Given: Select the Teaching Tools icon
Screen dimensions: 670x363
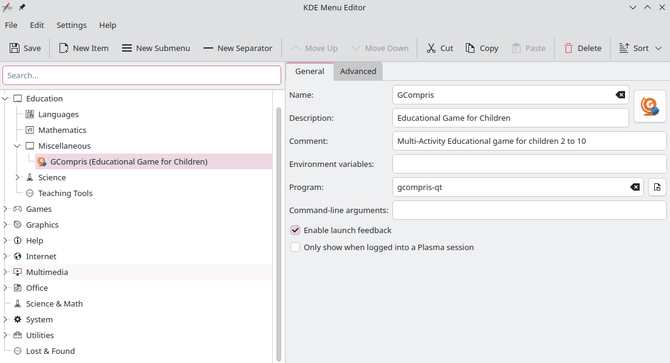Looking at the screenshot, I should point(29,193).
